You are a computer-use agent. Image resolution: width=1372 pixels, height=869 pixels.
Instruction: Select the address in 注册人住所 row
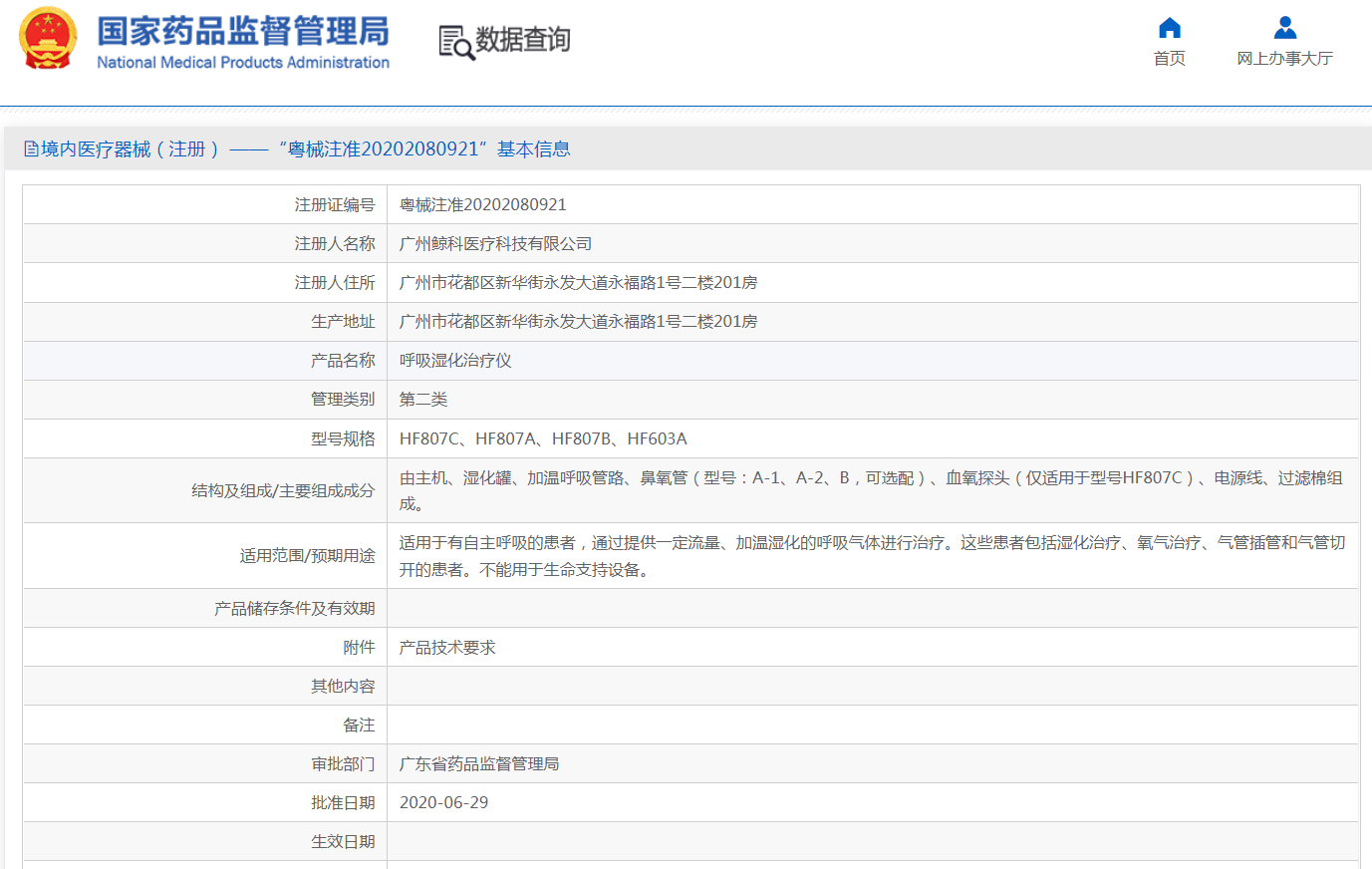tap(579, 283)
